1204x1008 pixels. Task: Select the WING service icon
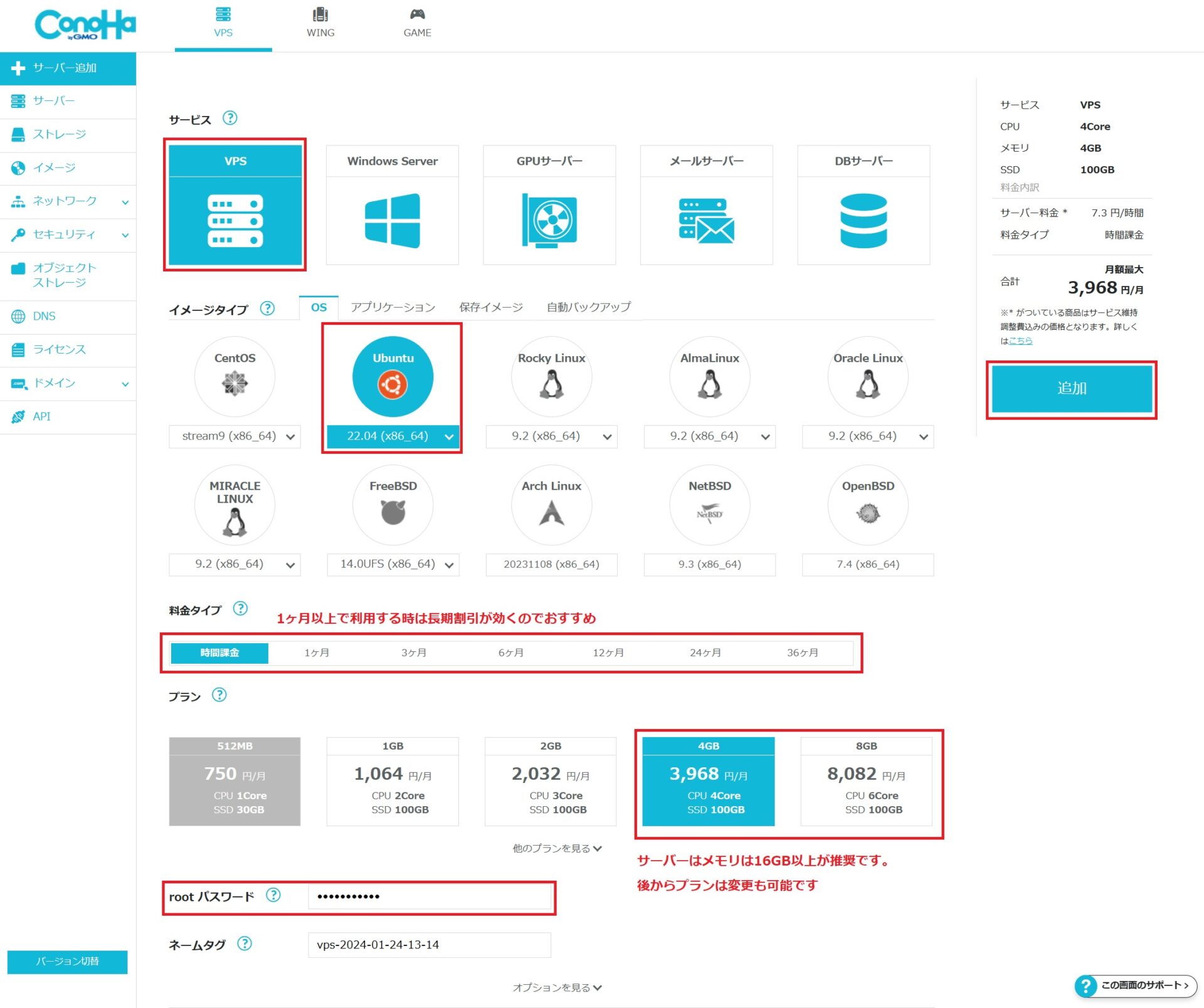point(320,14)
